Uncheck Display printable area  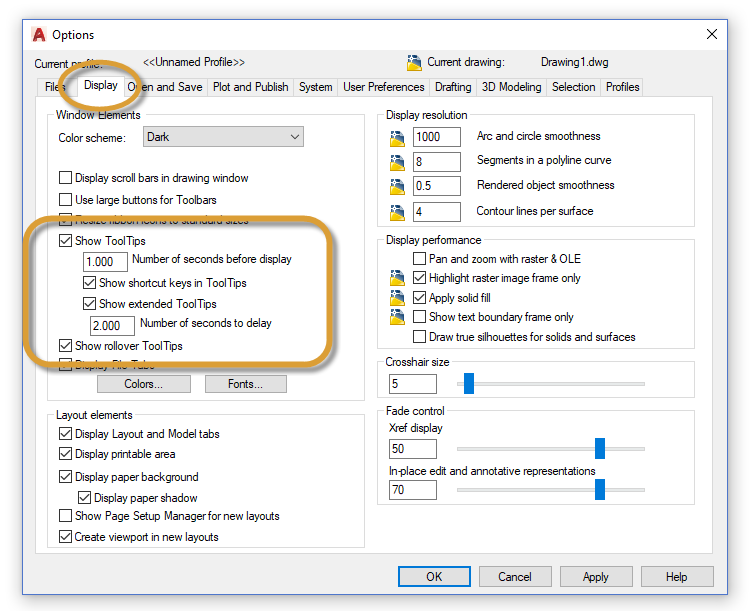pos(65,453)
